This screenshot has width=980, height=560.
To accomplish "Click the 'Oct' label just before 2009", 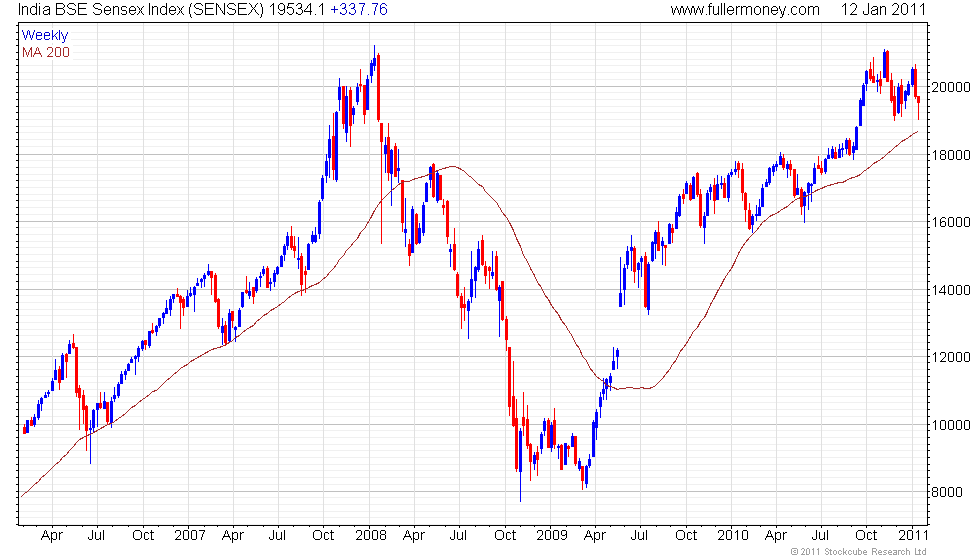I will 505,536.
